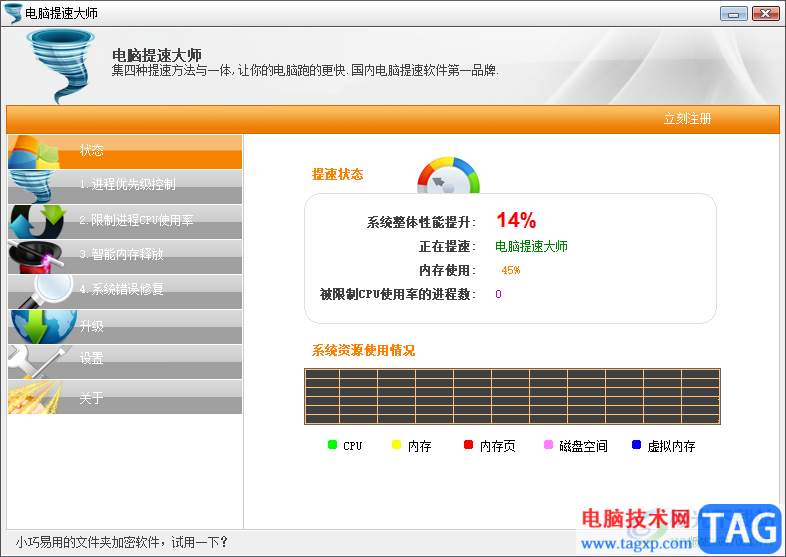The height and width of the screenshot is (557, 786).
Task: Click the green CPU legend swatch
Action: point(332,445)
